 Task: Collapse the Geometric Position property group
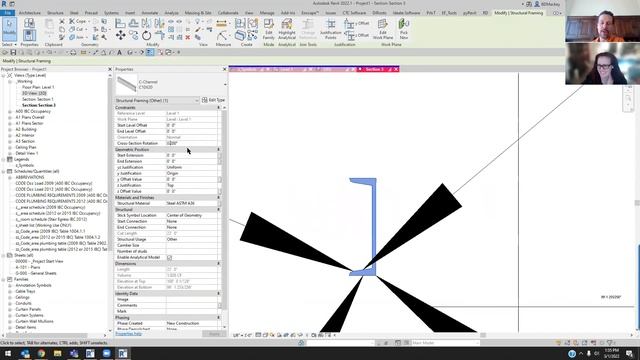coord(219,149)
